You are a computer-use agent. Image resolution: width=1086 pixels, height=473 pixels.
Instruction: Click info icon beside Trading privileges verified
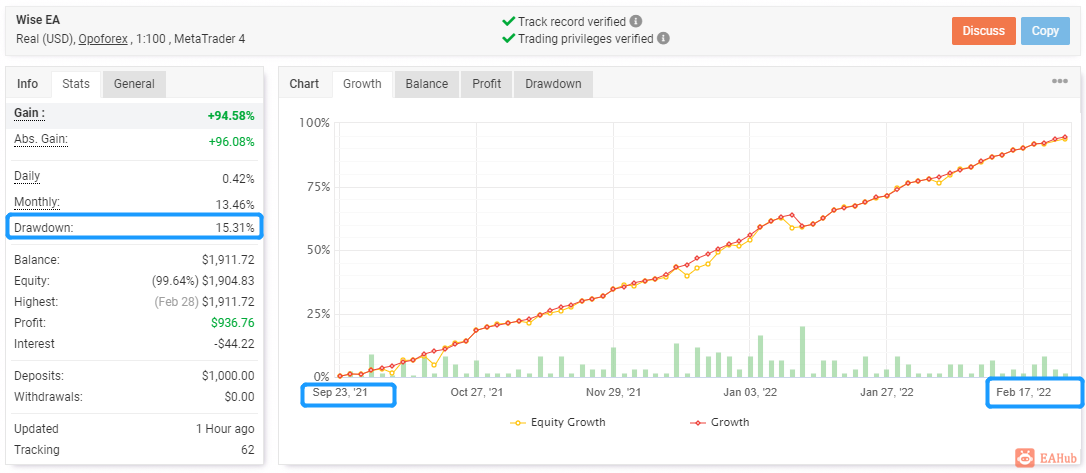(664, 39)
